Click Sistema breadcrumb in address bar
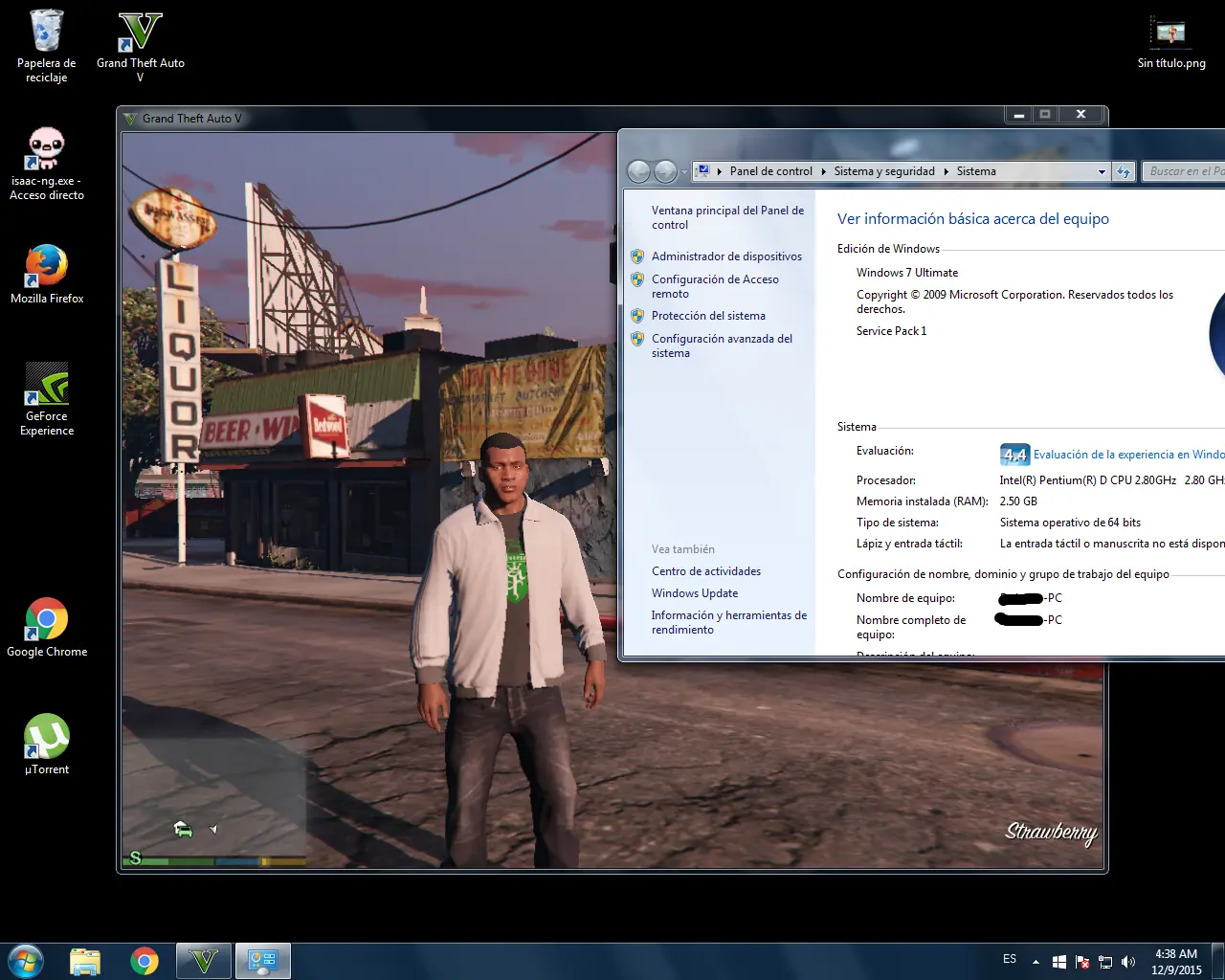Image resolution: width=1225 pixels, height=980 pixels. click(x=976, y=171)
